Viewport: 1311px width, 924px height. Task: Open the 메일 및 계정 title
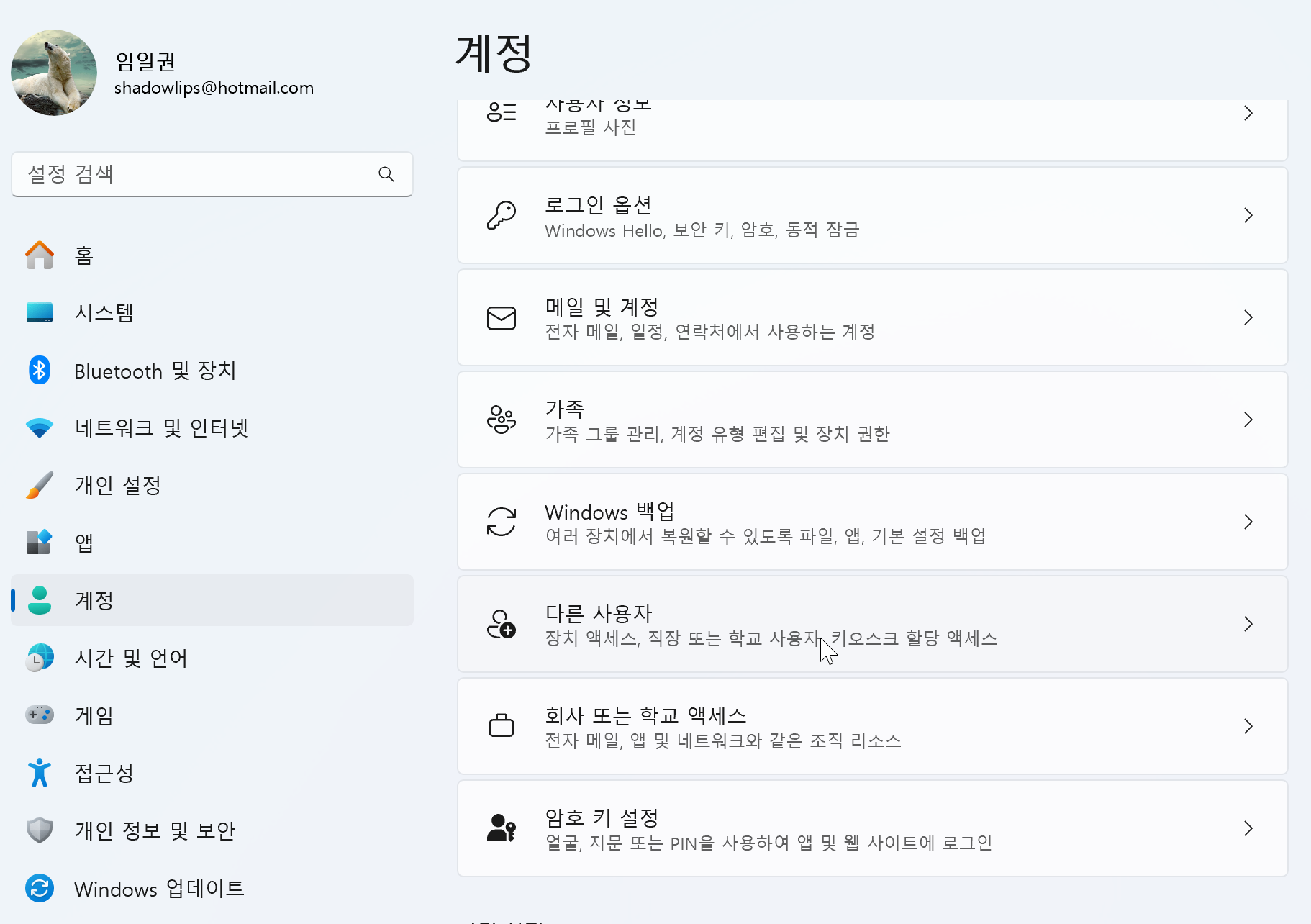tap(602, 307)
